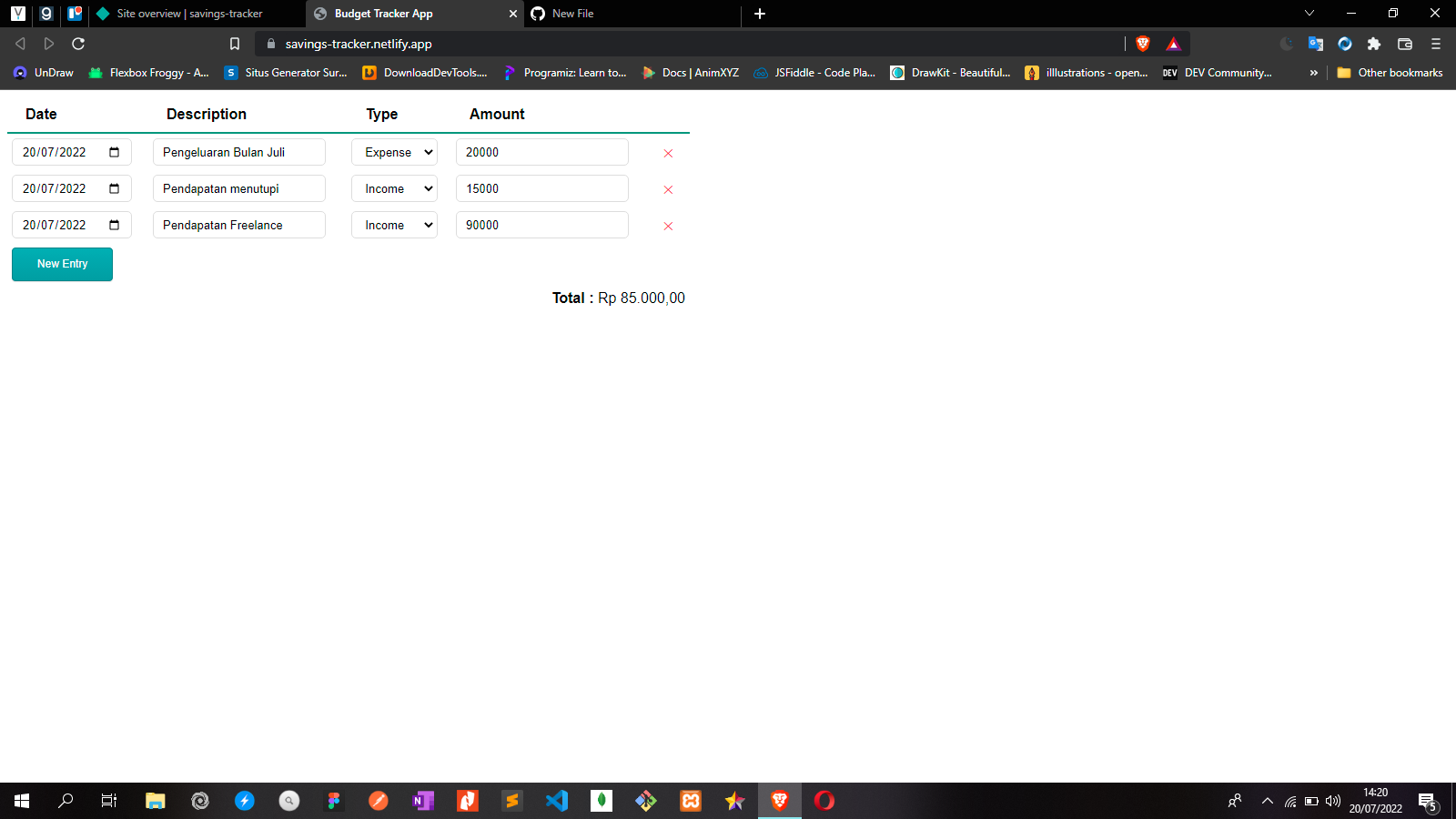1456x819 pixels.
Task: Open the MongoDB Compass taskbar icon
Action: [x=601, y=801]
